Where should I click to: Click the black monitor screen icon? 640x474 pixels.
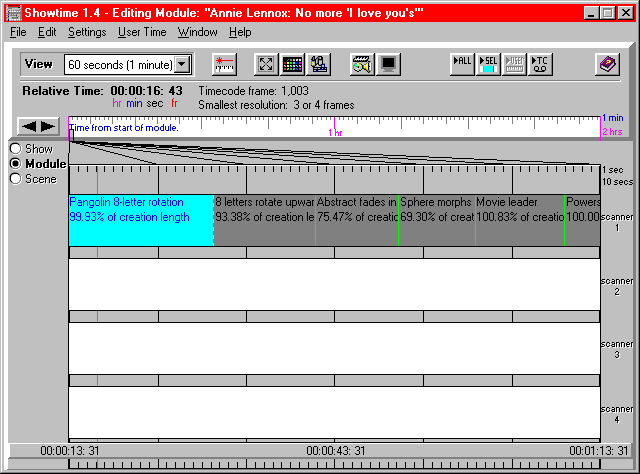(388, 65)
